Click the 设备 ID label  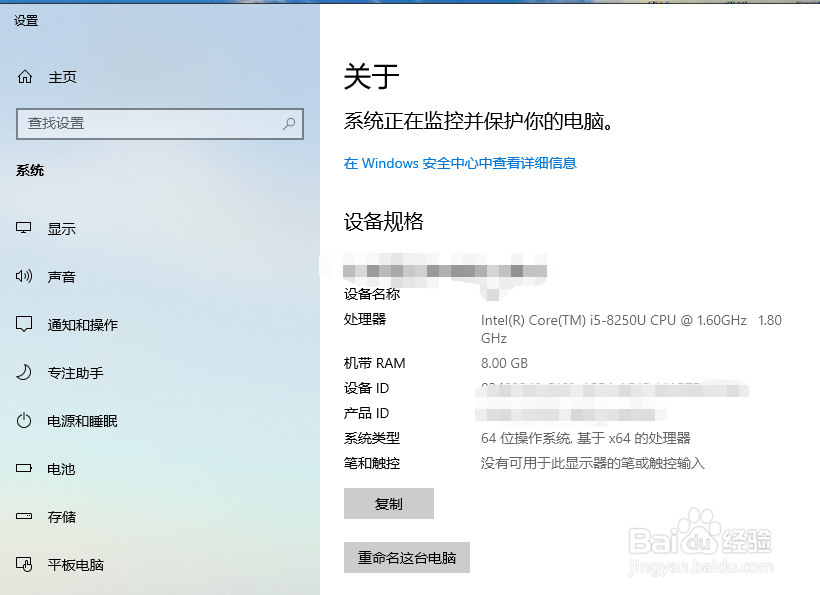[366, 388]
